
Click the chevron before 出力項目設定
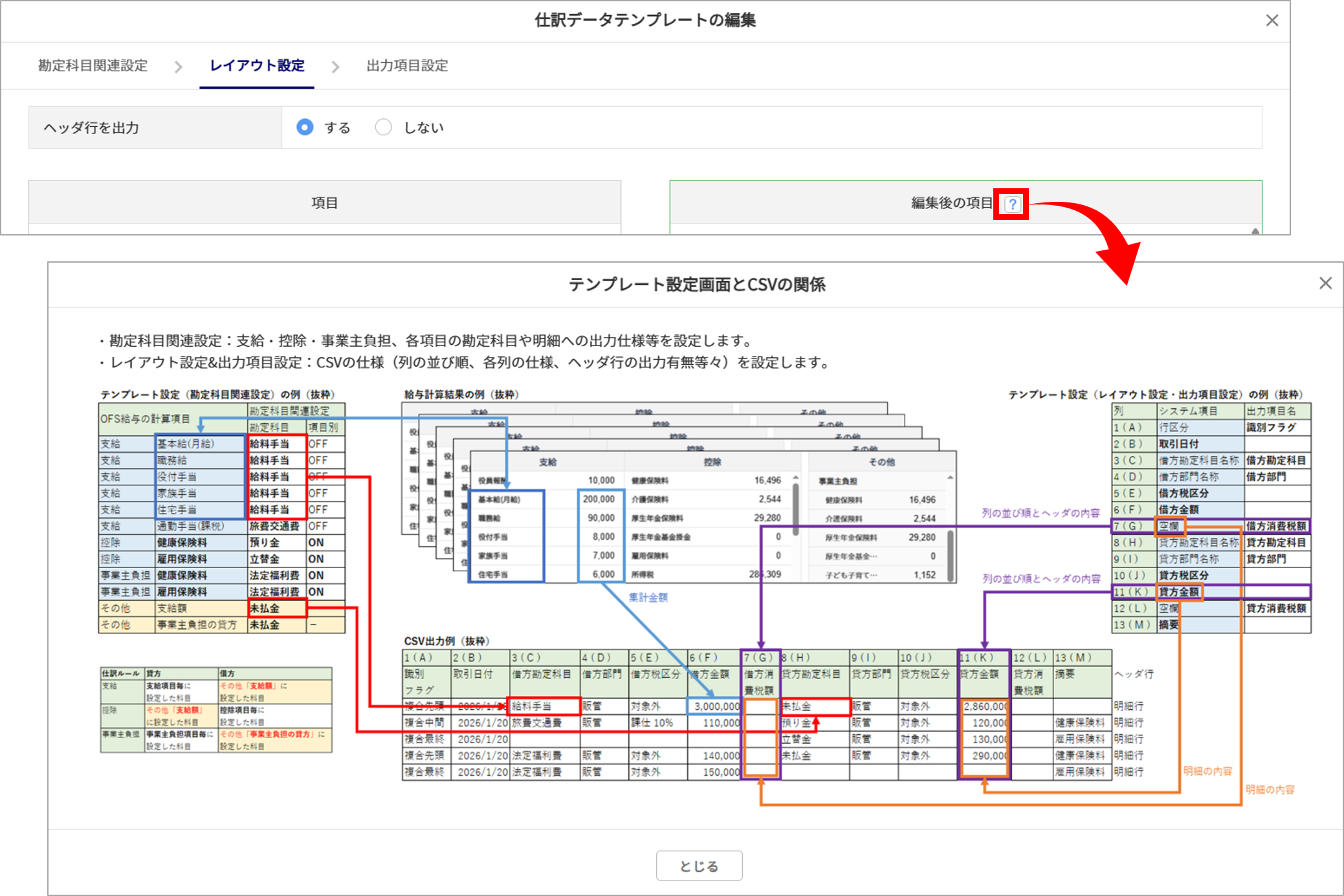(x=335, y=67)
